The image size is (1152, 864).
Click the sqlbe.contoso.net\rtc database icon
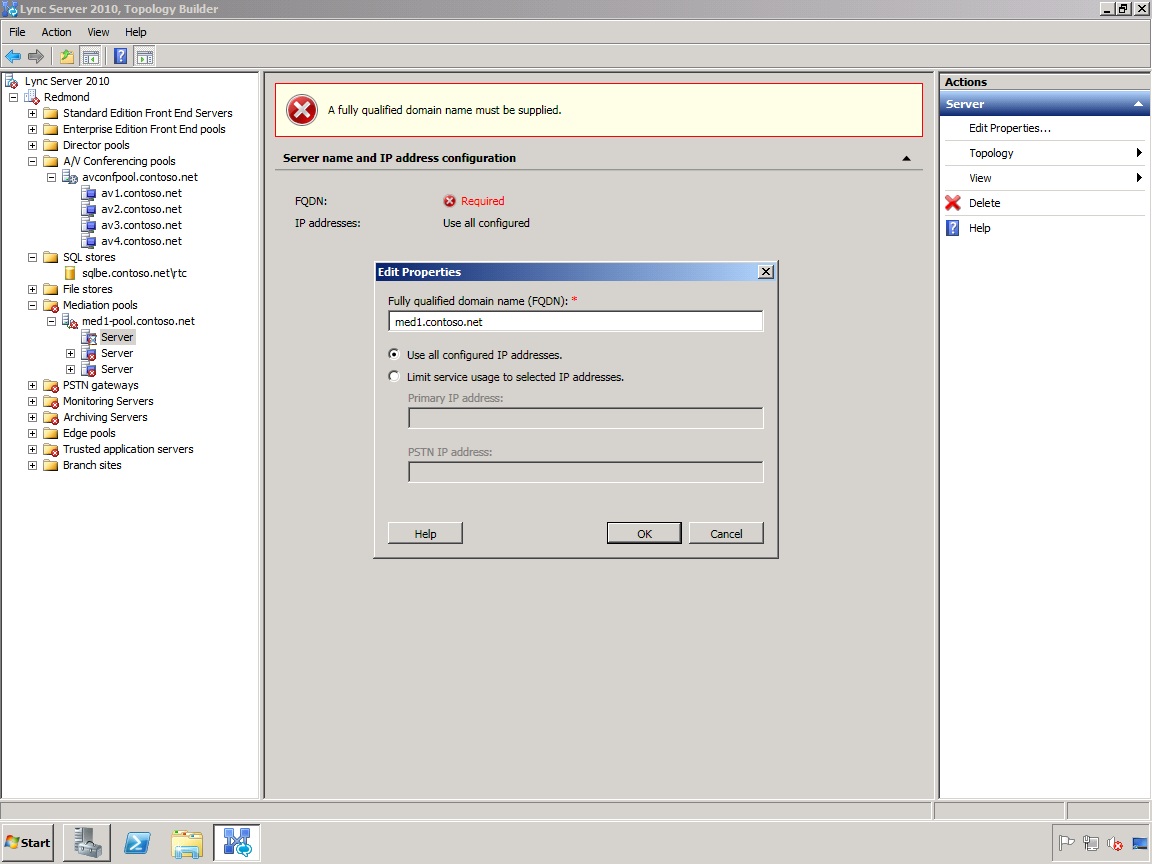[70, 273]
